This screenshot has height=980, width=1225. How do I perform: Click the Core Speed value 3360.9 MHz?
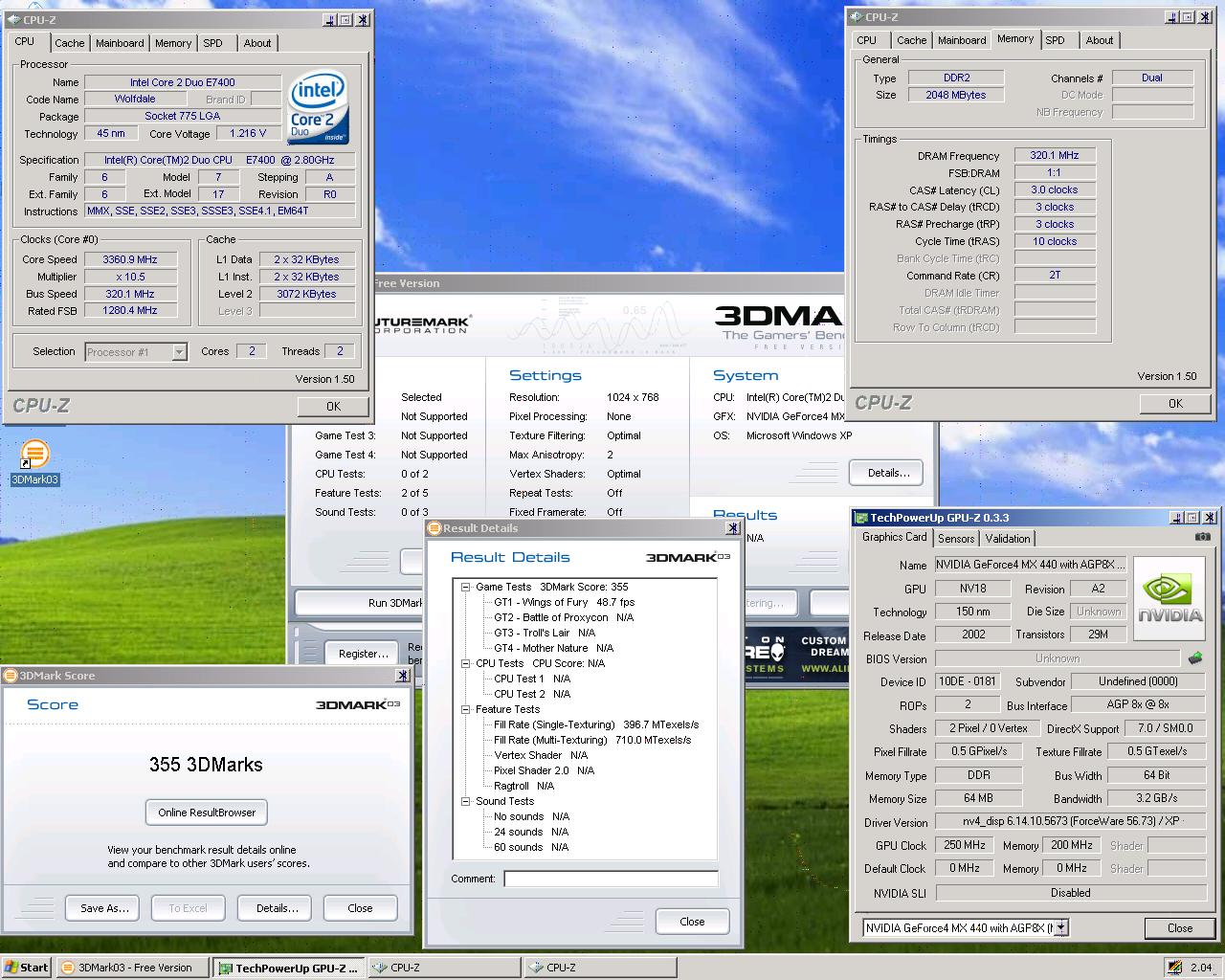(129, 259)
